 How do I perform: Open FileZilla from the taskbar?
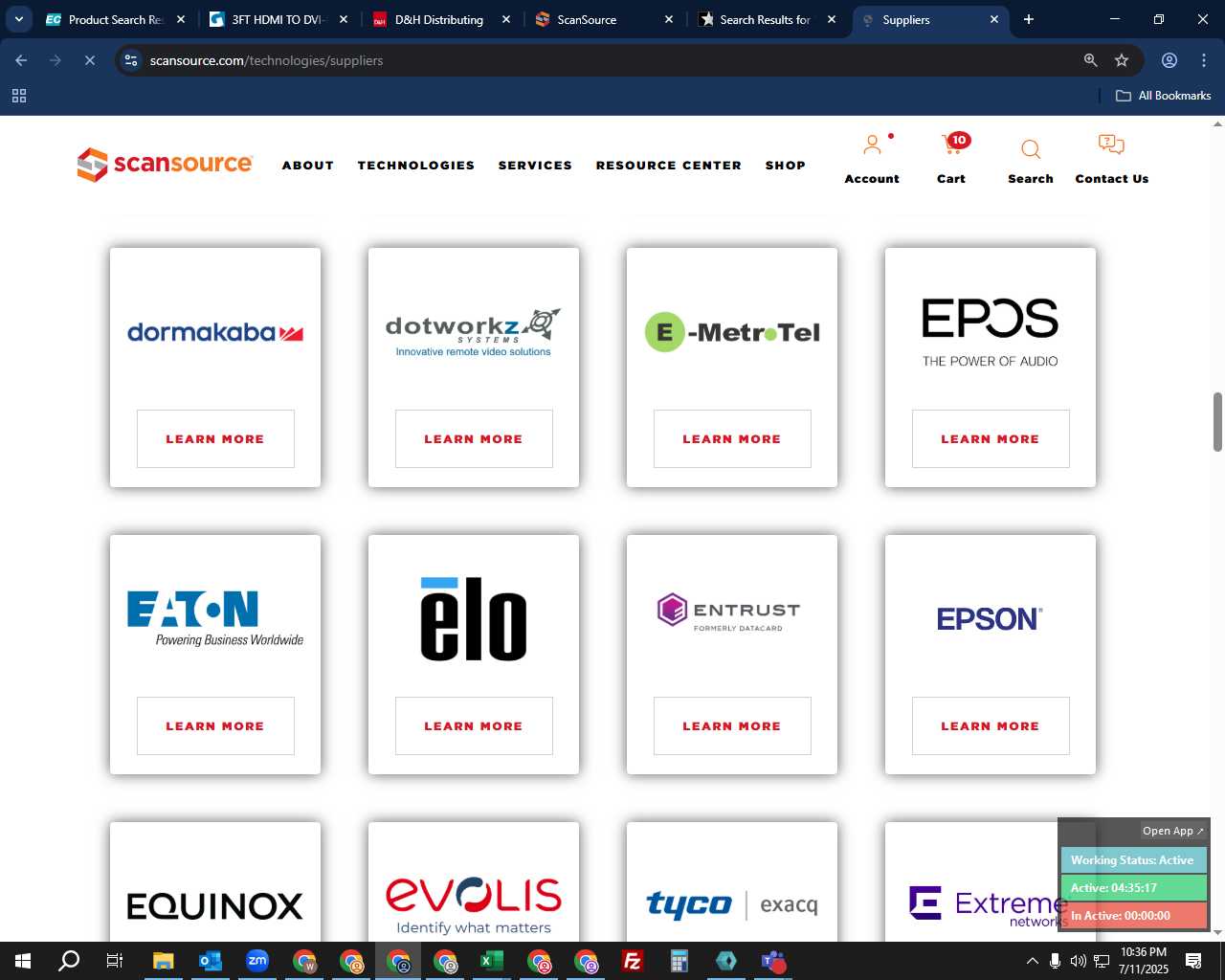coord(632,961)
